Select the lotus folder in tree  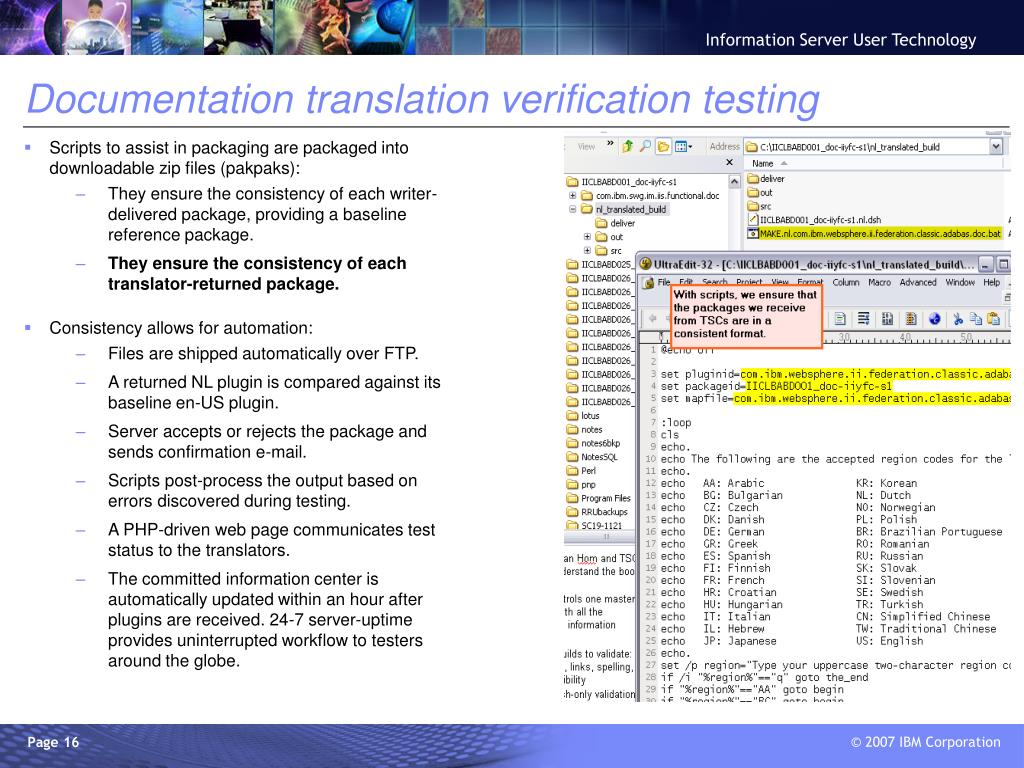pos(583,415)
